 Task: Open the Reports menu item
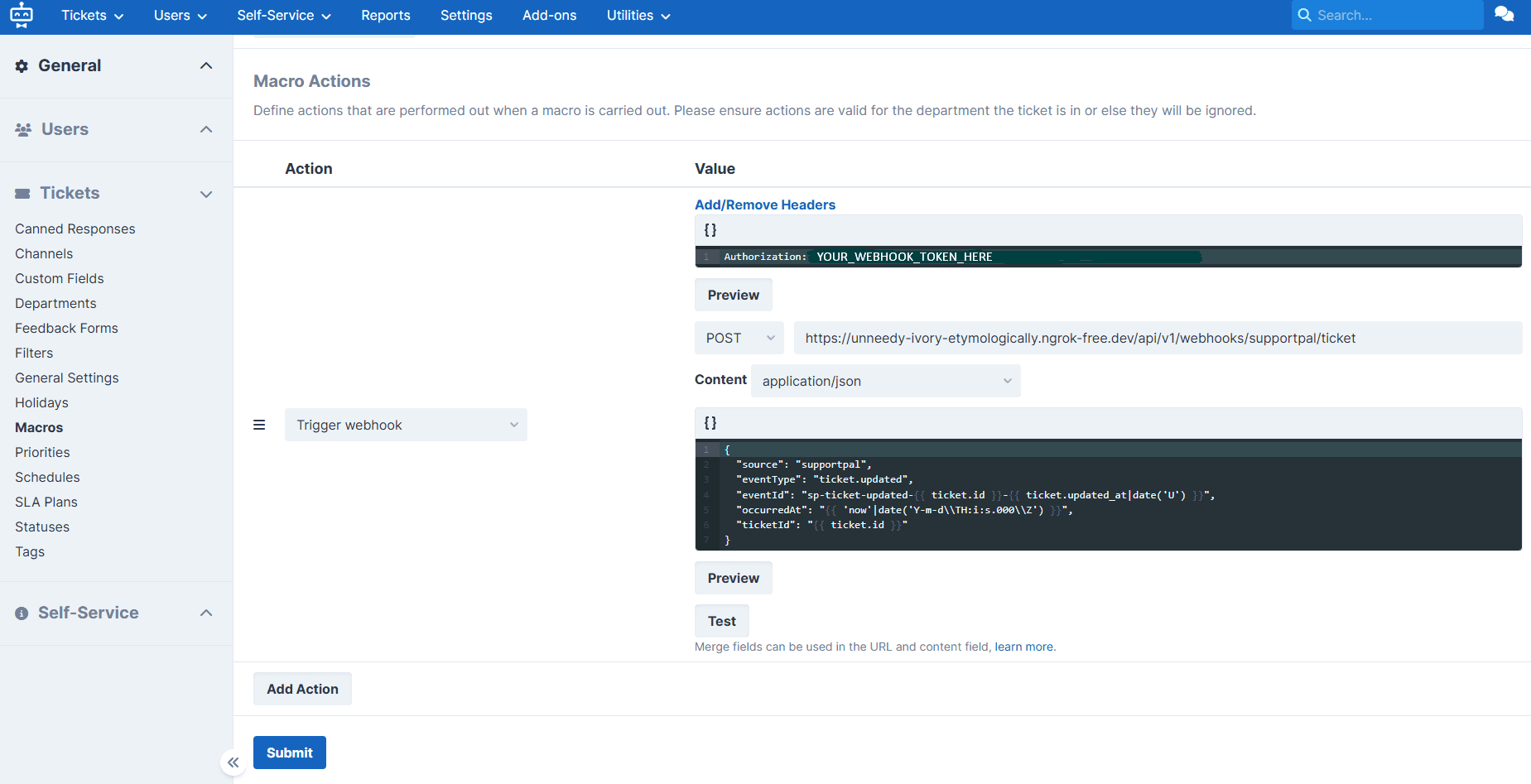(x=386, y=15)
